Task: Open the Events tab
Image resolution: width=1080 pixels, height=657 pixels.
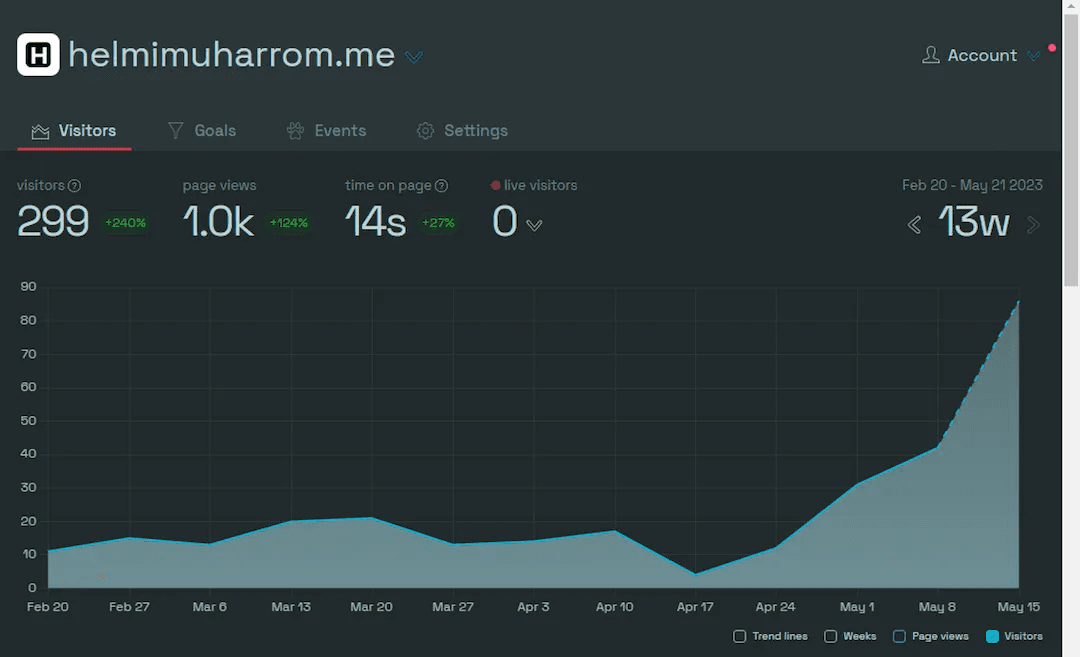Action: click(x=326, y=131)
